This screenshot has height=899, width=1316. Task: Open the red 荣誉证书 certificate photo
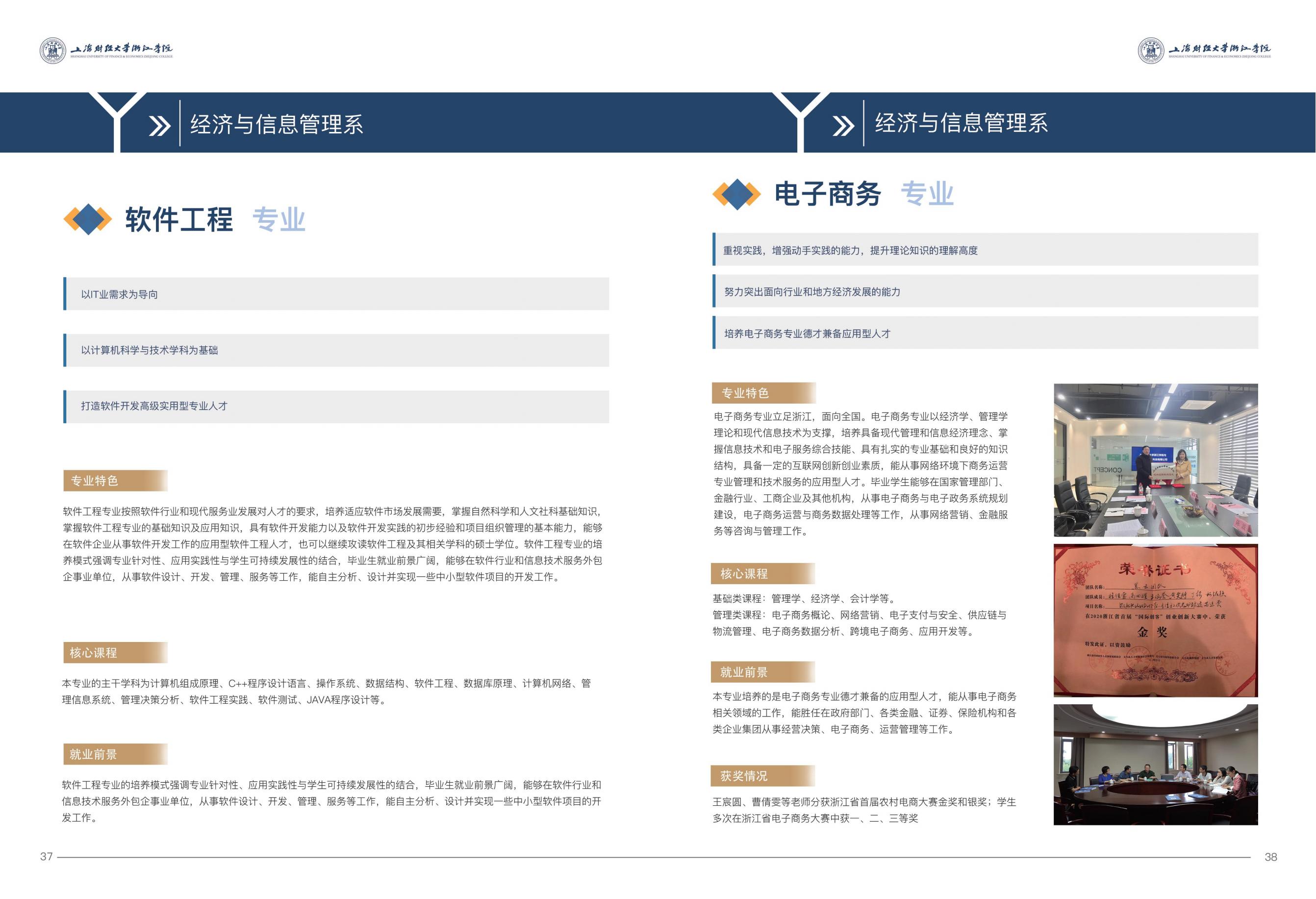(x=1155, y=621)
